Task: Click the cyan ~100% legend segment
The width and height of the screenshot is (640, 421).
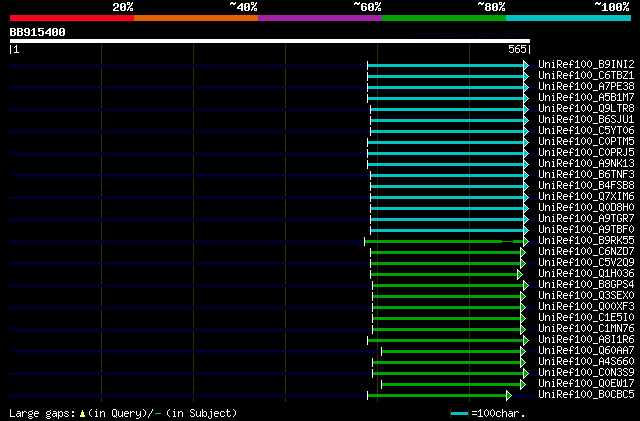Action: [x=569, y=18]
